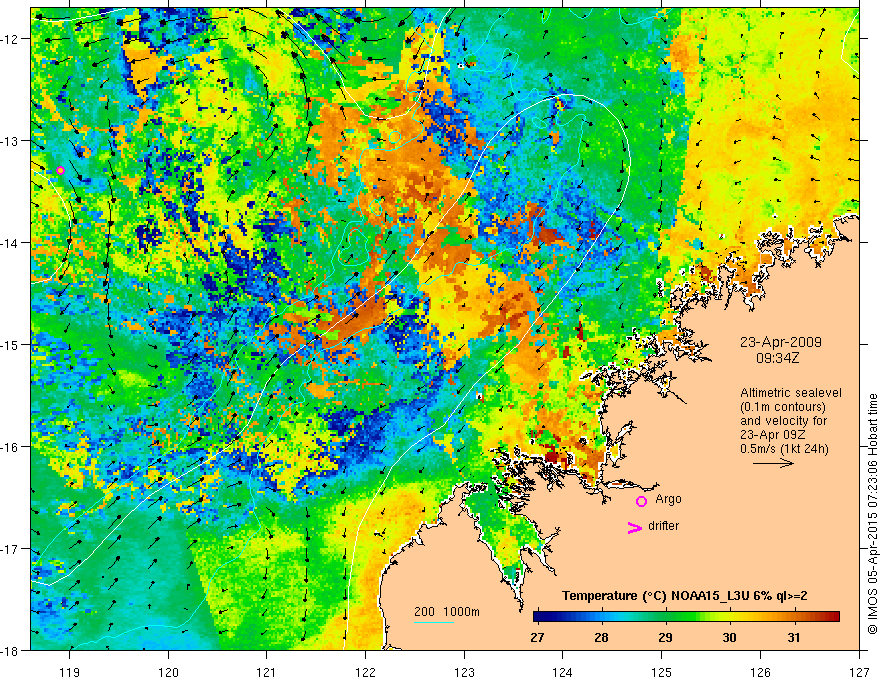
Task: Click the 'Temperature (°C) NOAA15_L3U 6% ql>=2' title
Action: 685,595
